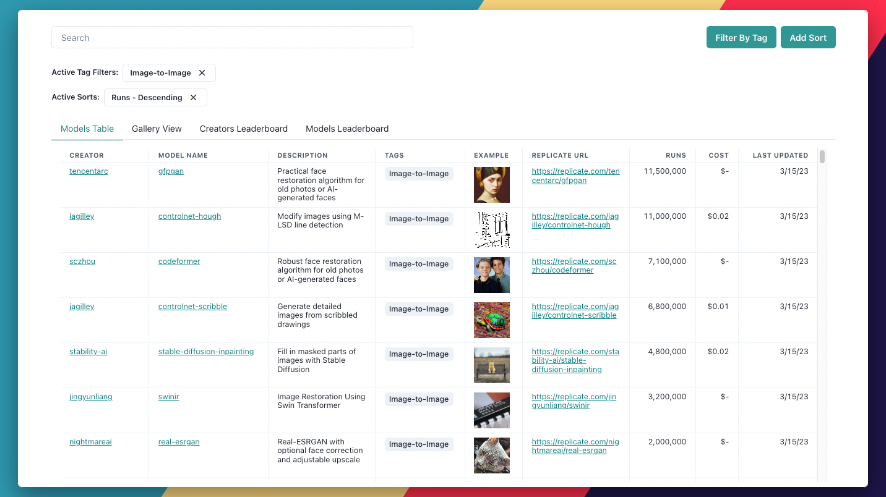Open the codeformer model link
The image size is (886, 497).
(179, 261)
